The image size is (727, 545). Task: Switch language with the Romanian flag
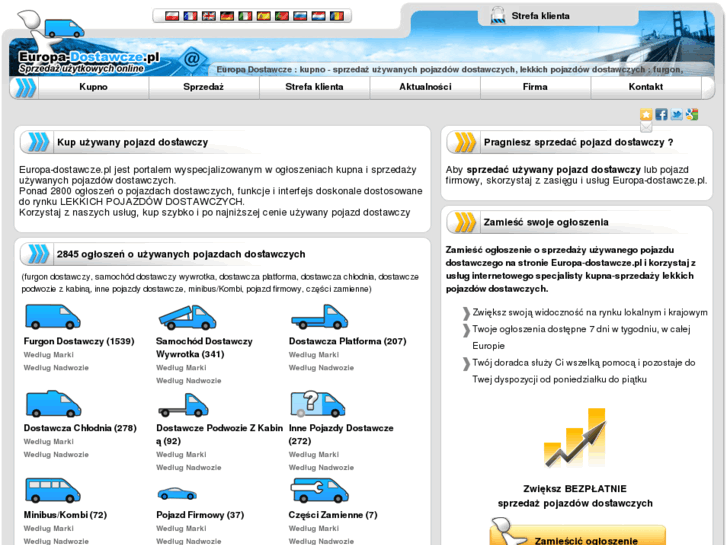pyautogui.click(x=337, y=16)
